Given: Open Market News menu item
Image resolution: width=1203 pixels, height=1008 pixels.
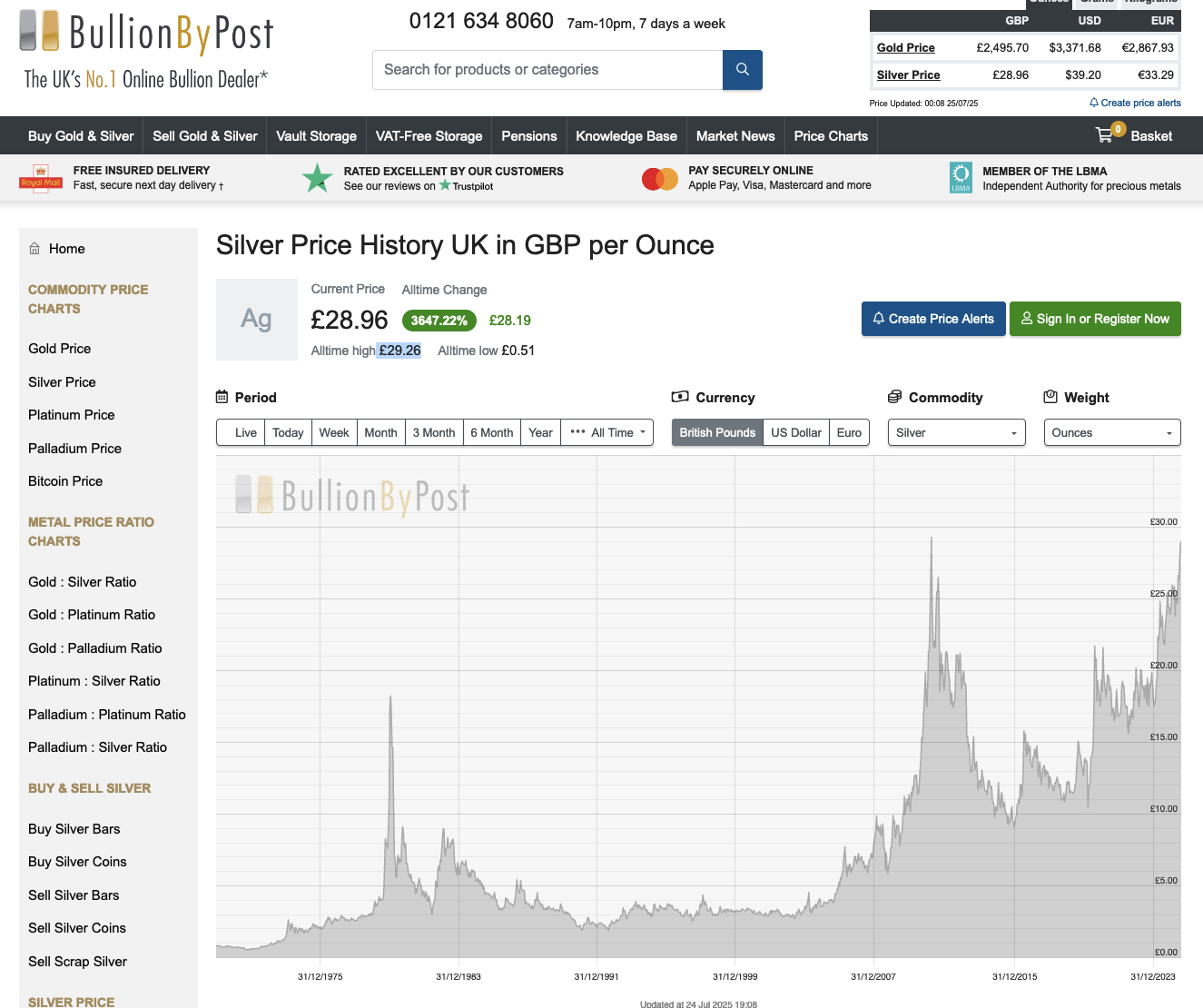Looking at the screenshot, I should [735, 136].
